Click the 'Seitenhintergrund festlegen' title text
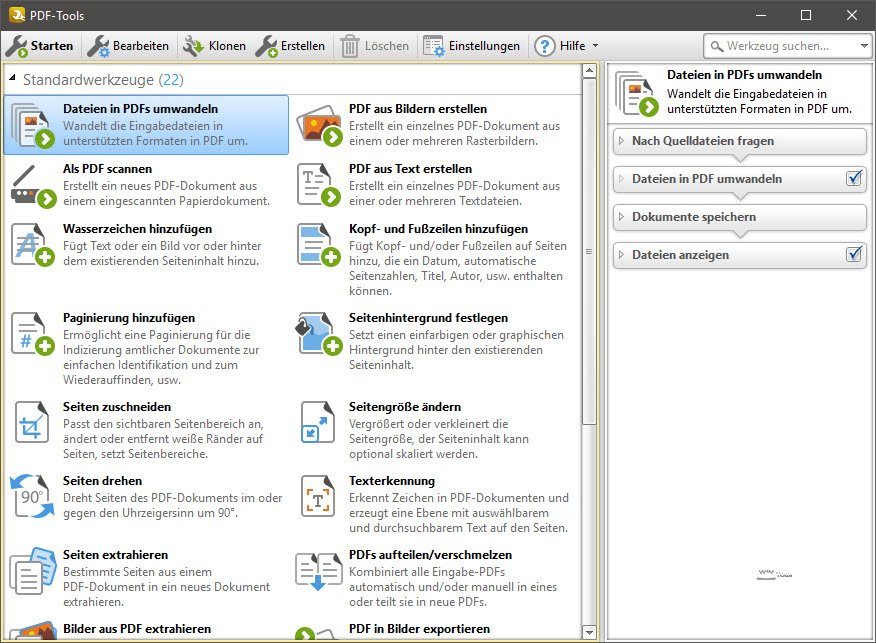Image resolution: width=876 pixels, height=643 pixels. 429,318
